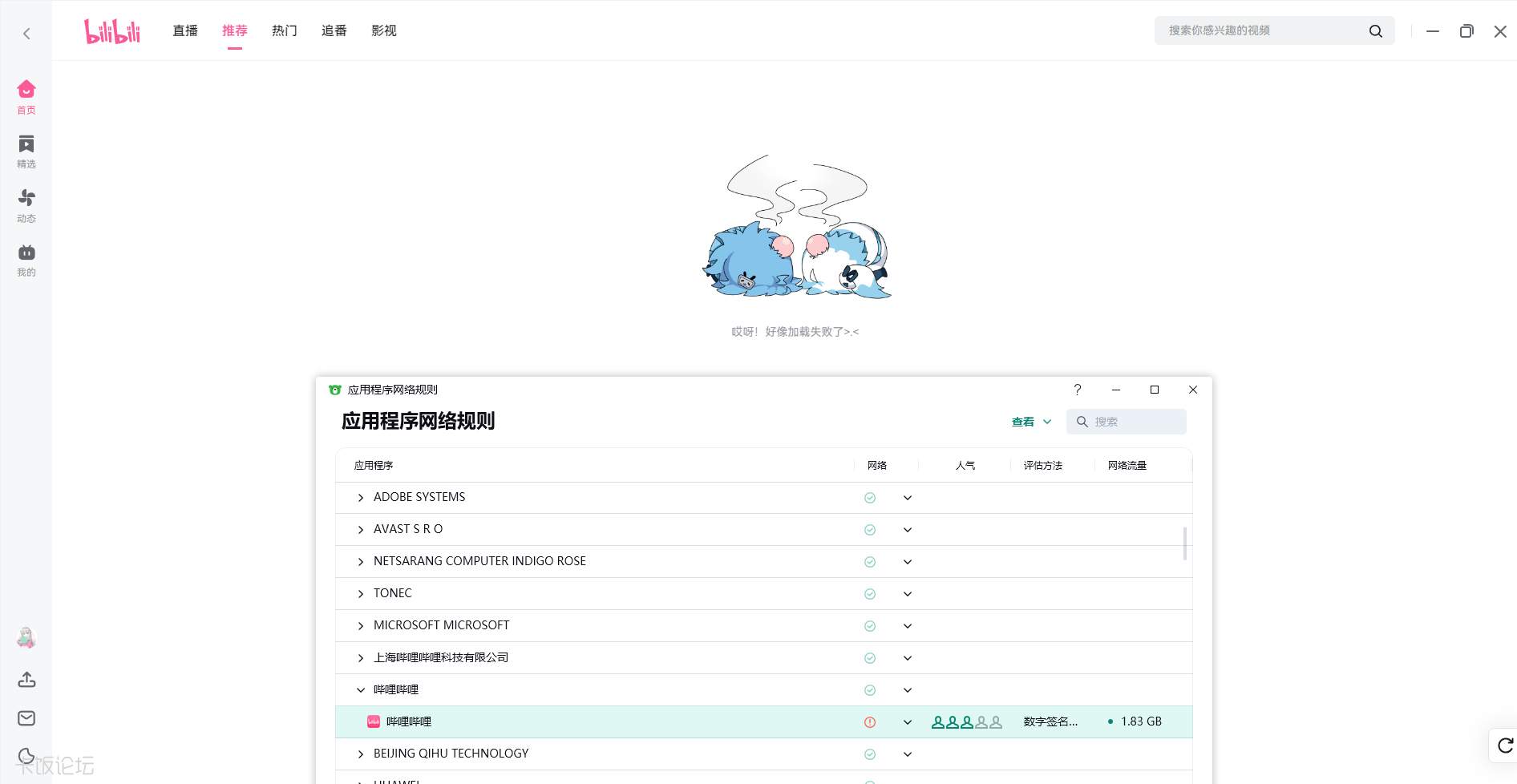Viewport: 1517px width, 784px height.
Task: Switch to the 热门 tab
Action: (x=285, y=30)
